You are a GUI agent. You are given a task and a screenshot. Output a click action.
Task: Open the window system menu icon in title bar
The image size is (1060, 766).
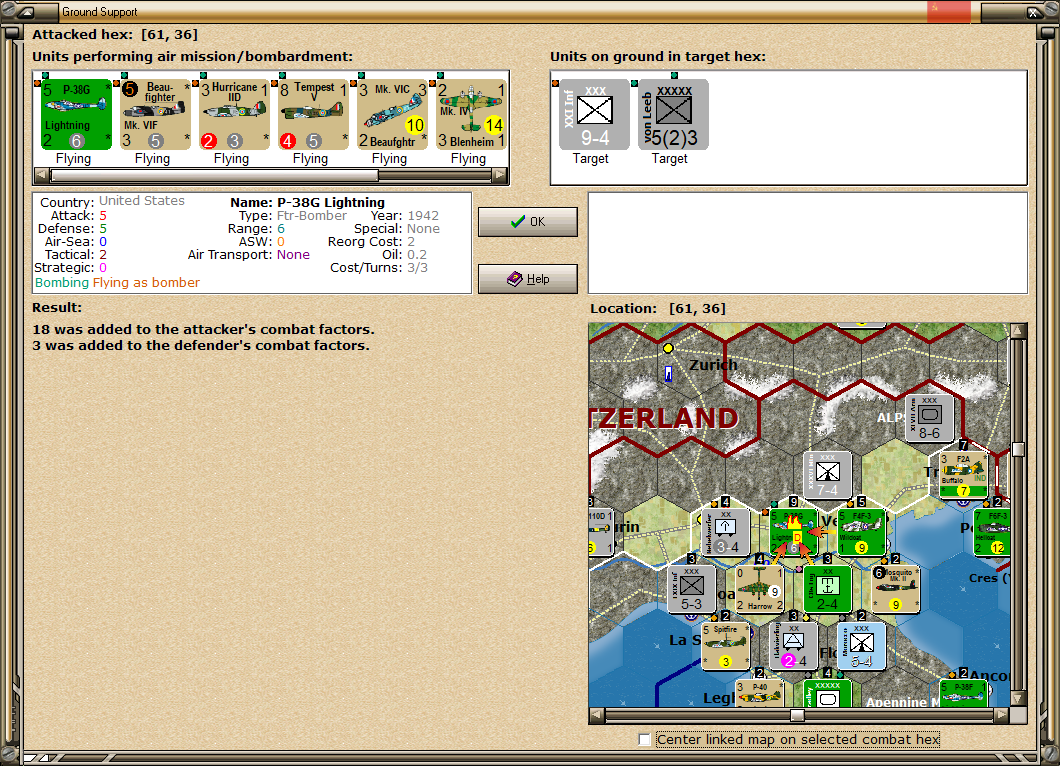click(x=27, y=11)
